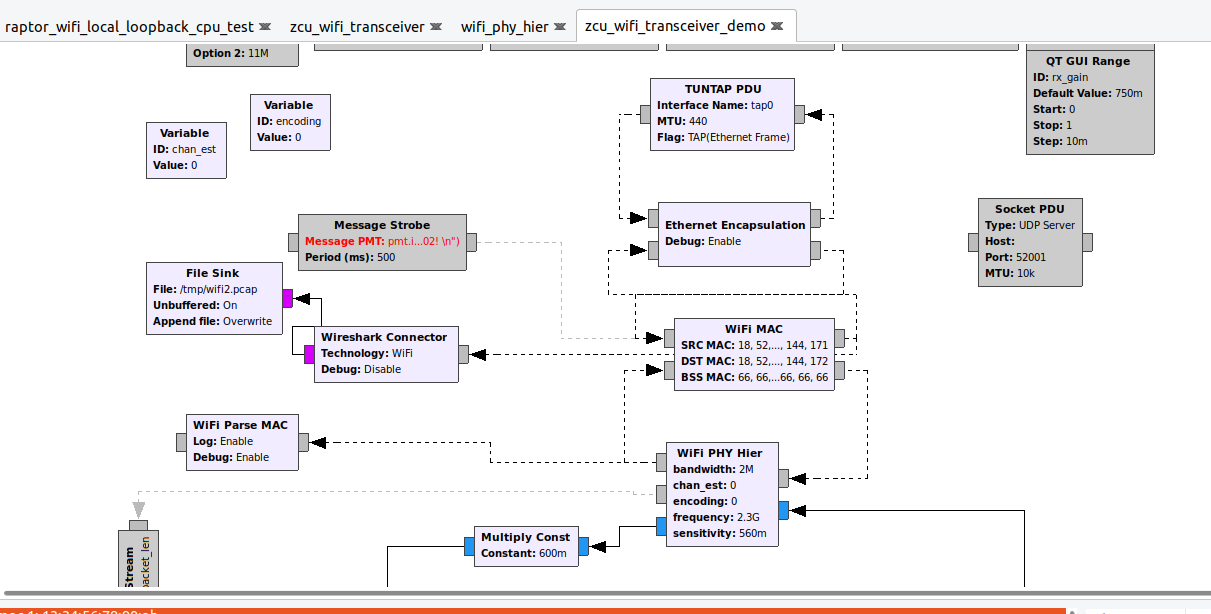This screenshot has height=614, width=1211.
Task: Click the right port of TUNTAP PDU
Action: pos(800,114)
